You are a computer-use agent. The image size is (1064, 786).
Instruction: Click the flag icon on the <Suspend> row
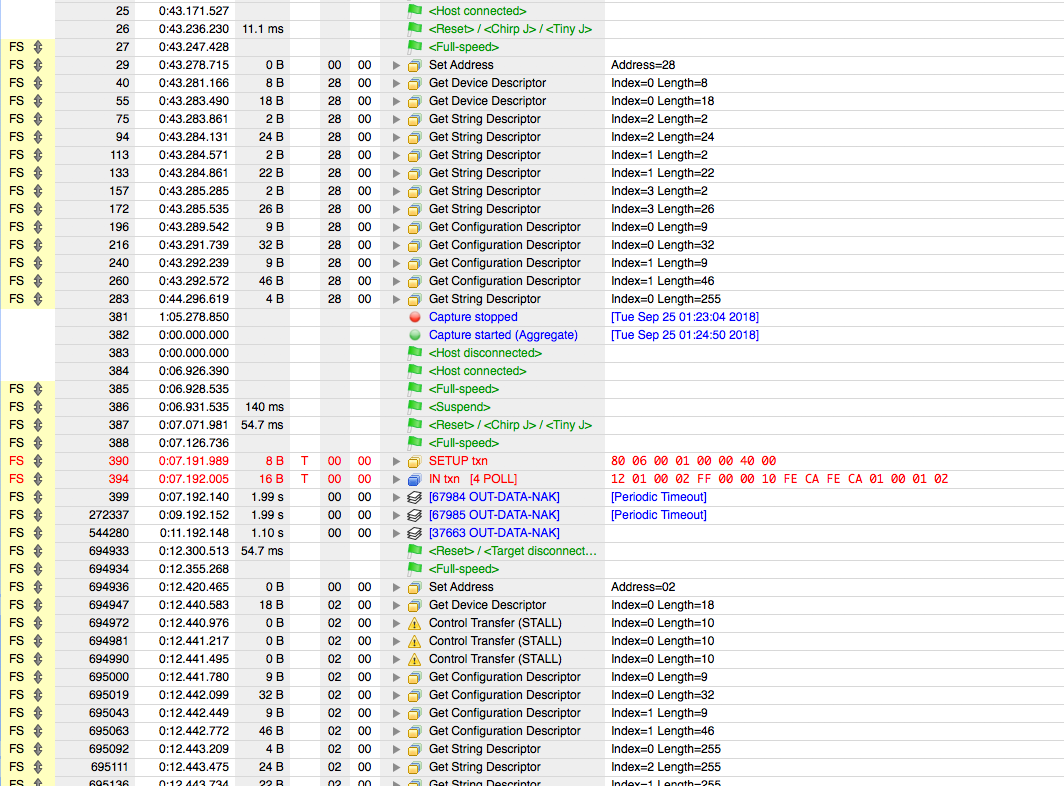[x=415, y=407]
